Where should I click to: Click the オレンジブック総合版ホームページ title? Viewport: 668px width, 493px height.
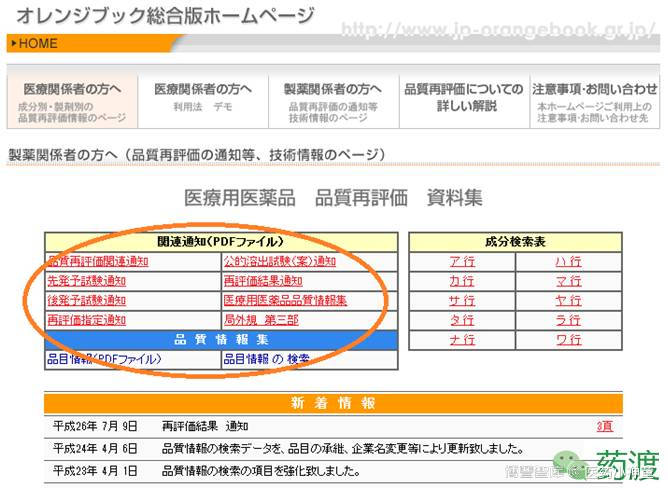pyautogui.click(x=165, y=15)
